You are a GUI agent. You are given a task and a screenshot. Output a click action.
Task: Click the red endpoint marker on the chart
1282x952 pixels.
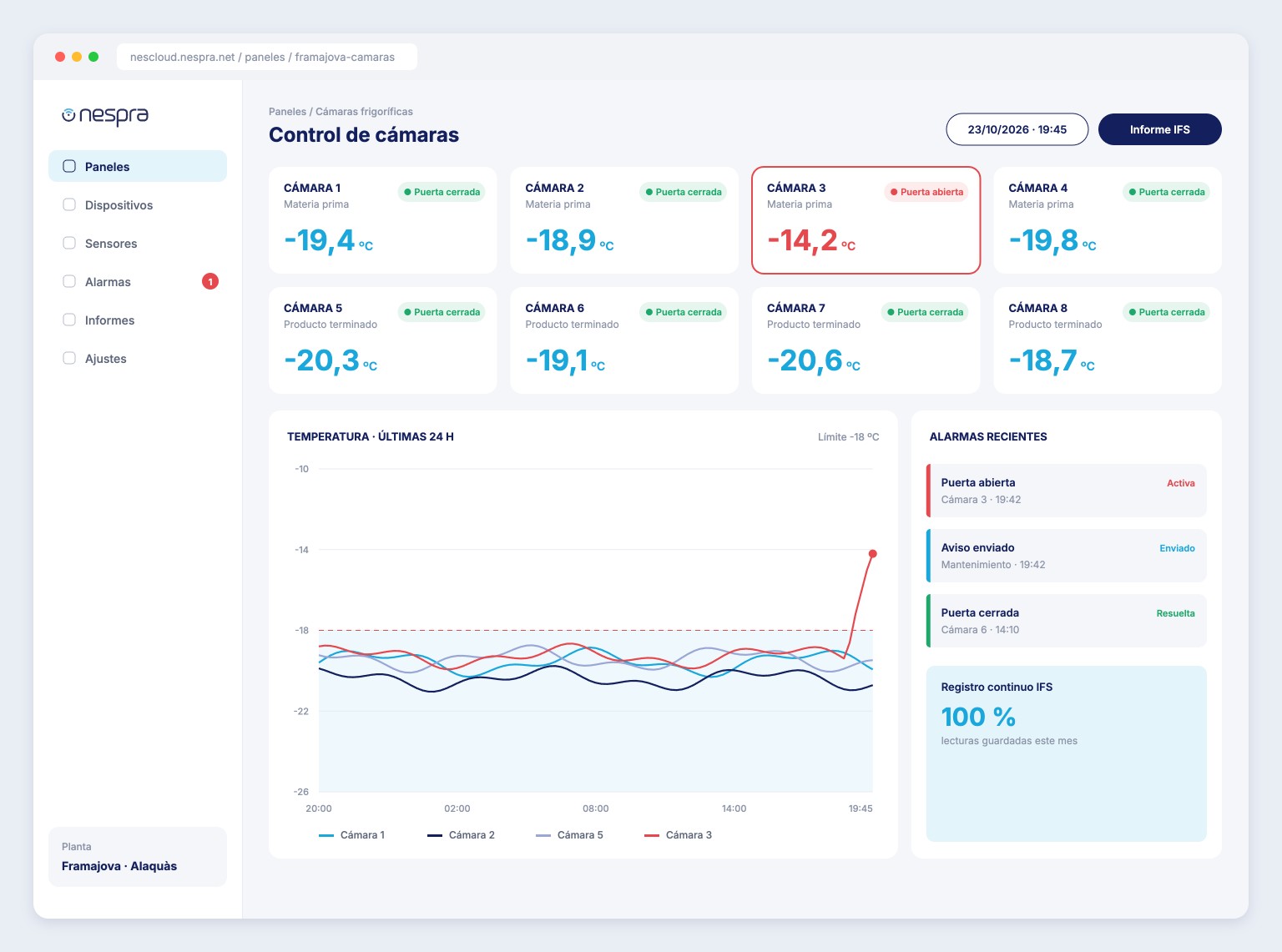(x=873, y=554)
